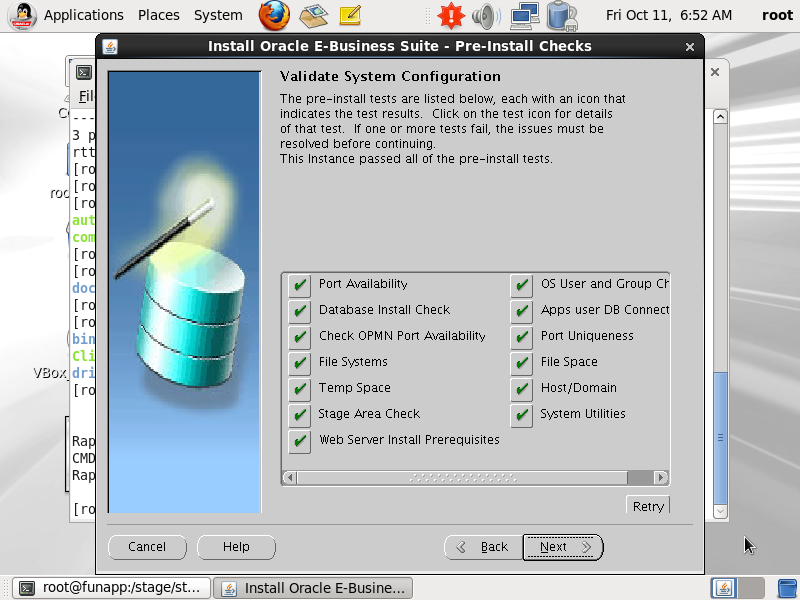Click the trash icon in bottom panel
The image size is (800, 600).
[x=787, y=588]
